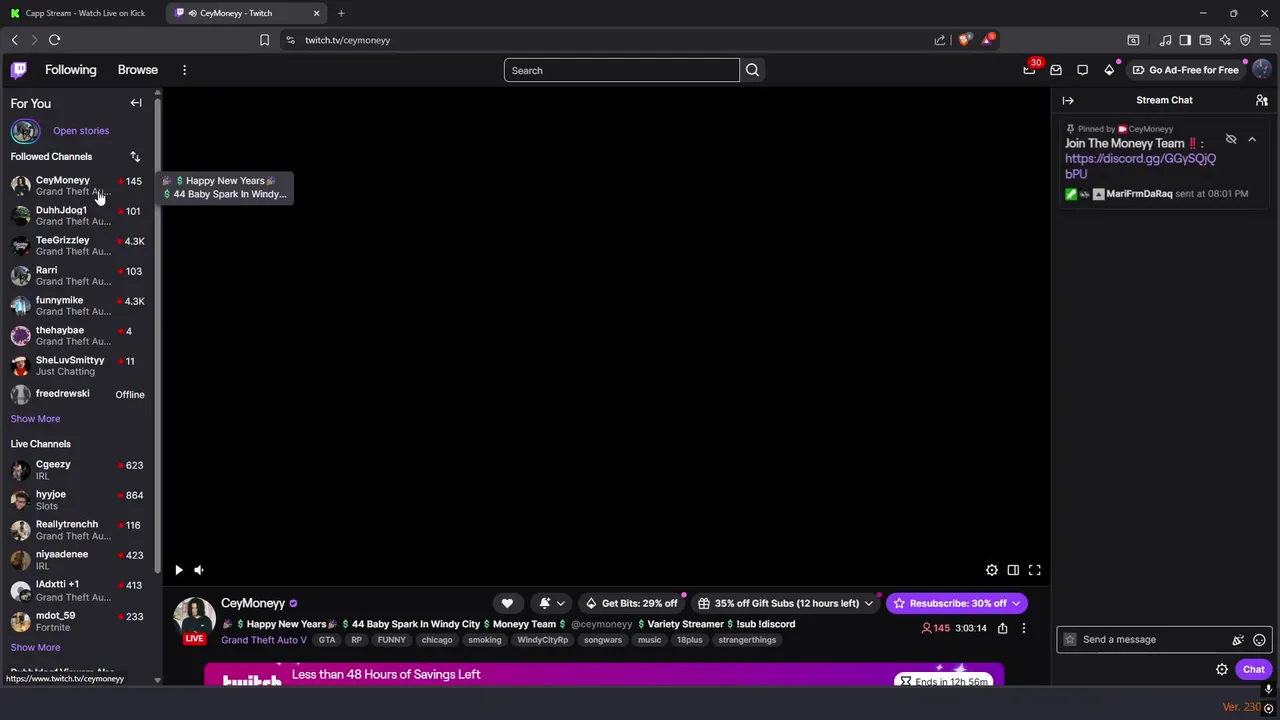Open the Bits/cheer icon in the chat box
1280x720 pixels.
tap(1238, 640)
